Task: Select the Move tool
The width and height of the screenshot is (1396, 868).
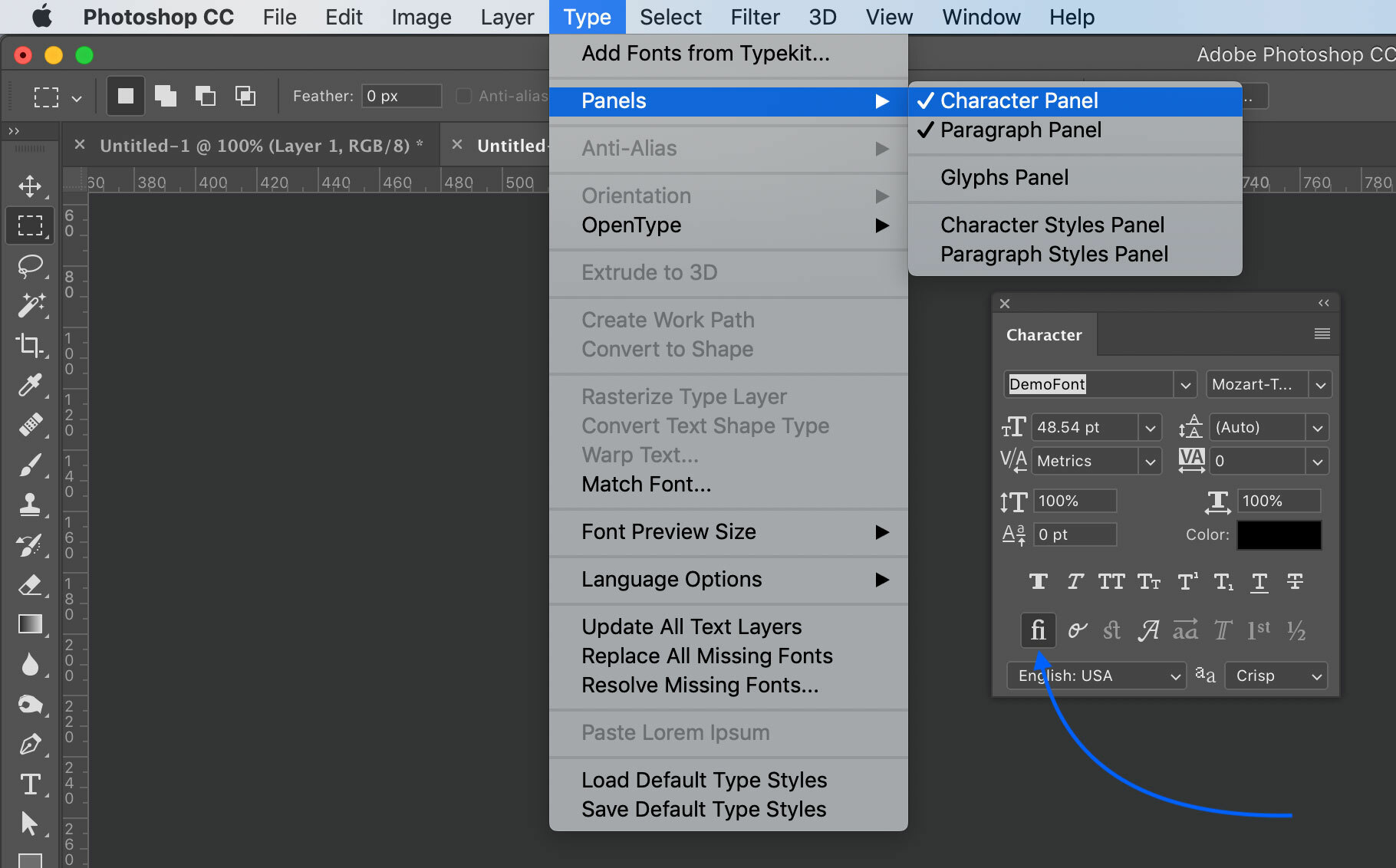Action: tap(30, 186)
